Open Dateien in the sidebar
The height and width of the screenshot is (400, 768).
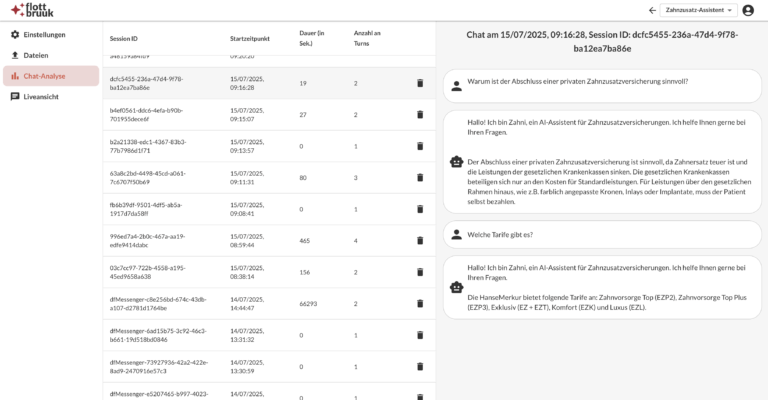pyautogui.click(x=51, y=55)
